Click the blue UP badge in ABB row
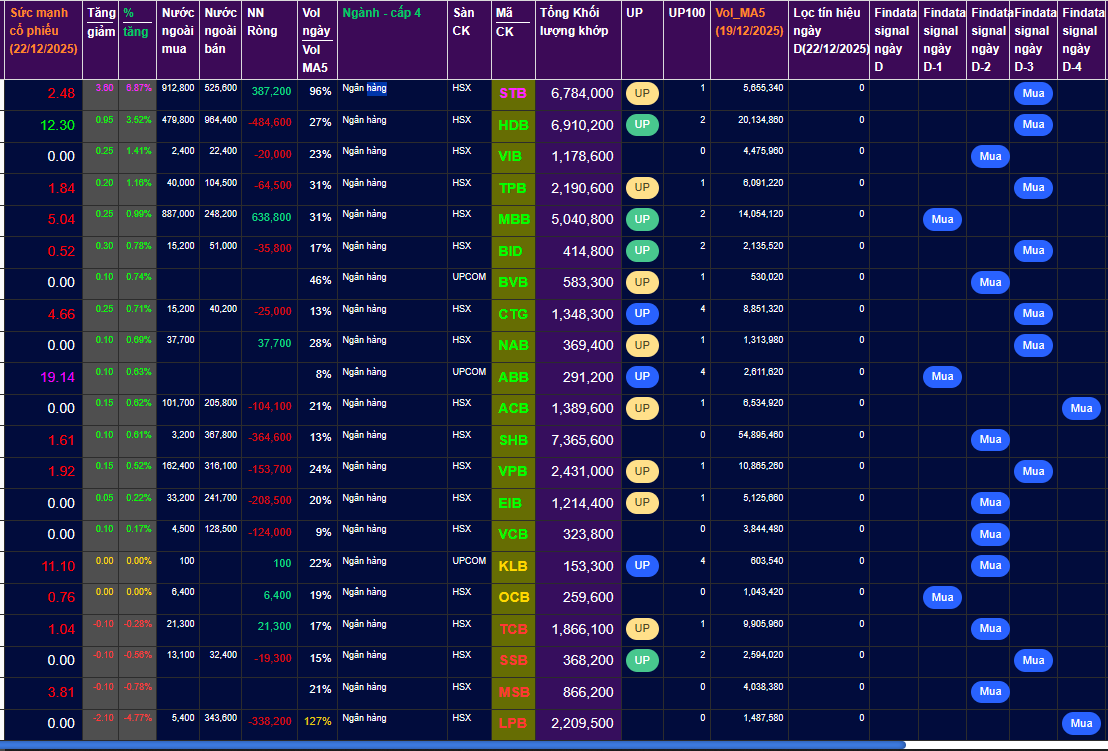 [642, 376]
